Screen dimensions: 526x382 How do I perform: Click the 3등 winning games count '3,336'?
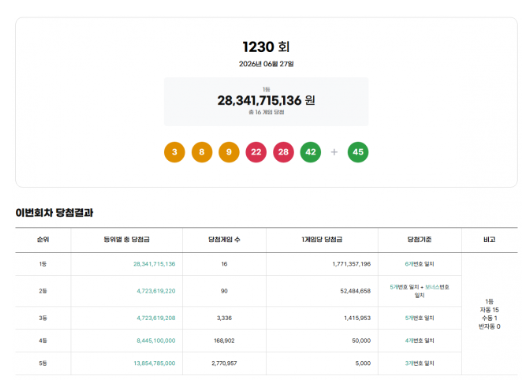(x=224, y=318)
